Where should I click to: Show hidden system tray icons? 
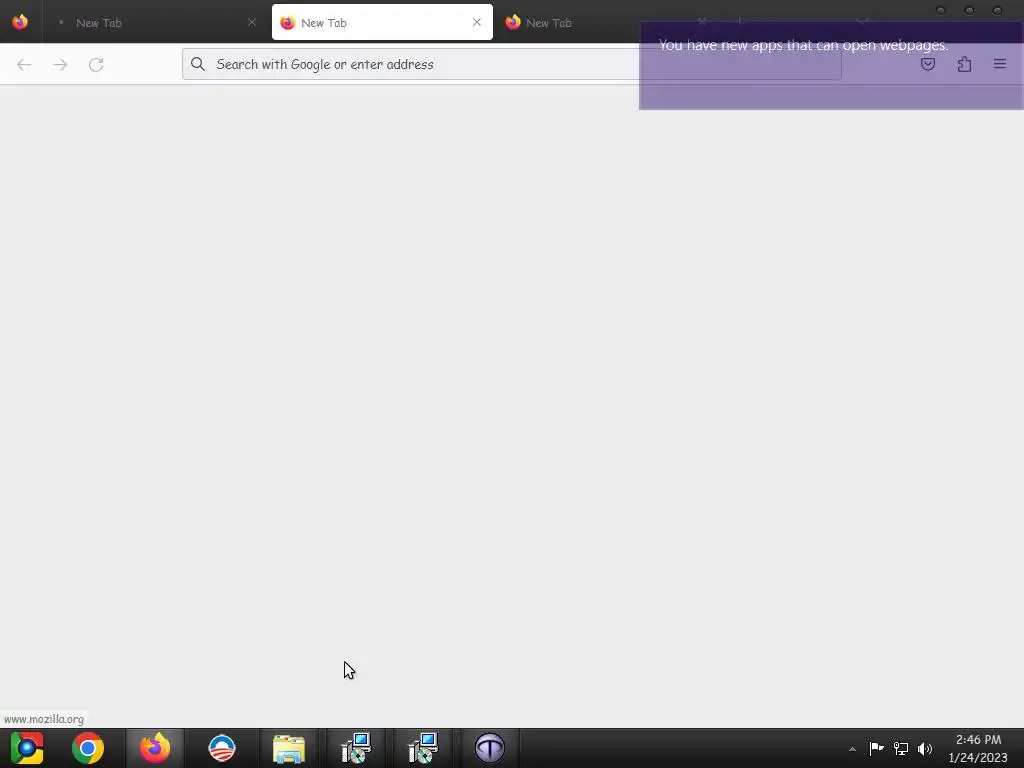(852, 749)
